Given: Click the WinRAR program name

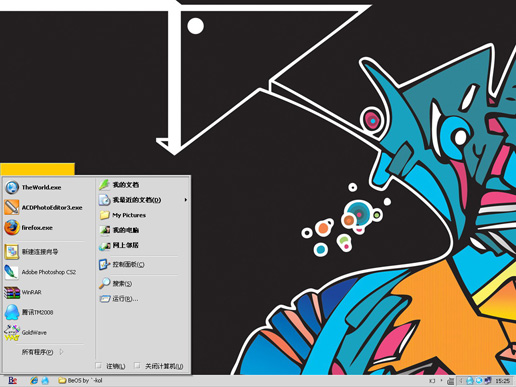Looking at the screenshot, I should point(32,292).
